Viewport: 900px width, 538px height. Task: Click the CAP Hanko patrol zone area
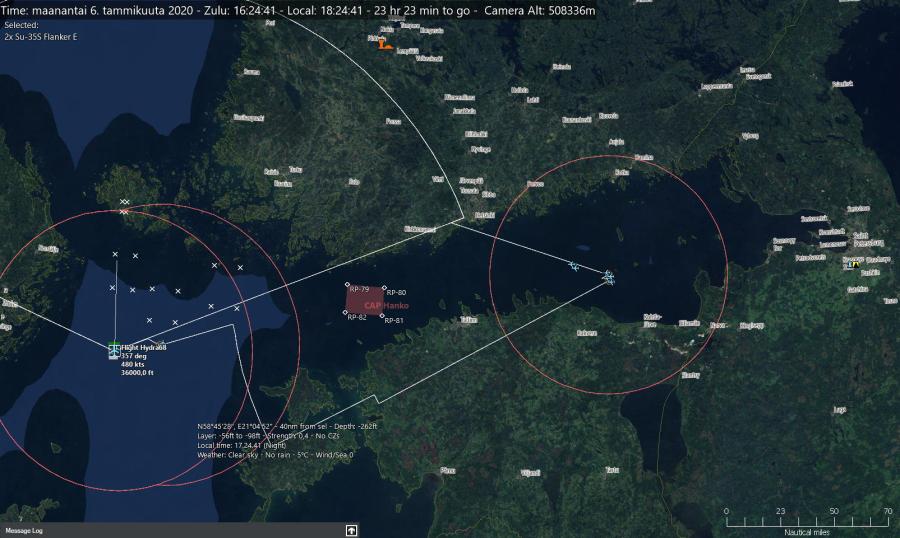(x=366, y=302)
